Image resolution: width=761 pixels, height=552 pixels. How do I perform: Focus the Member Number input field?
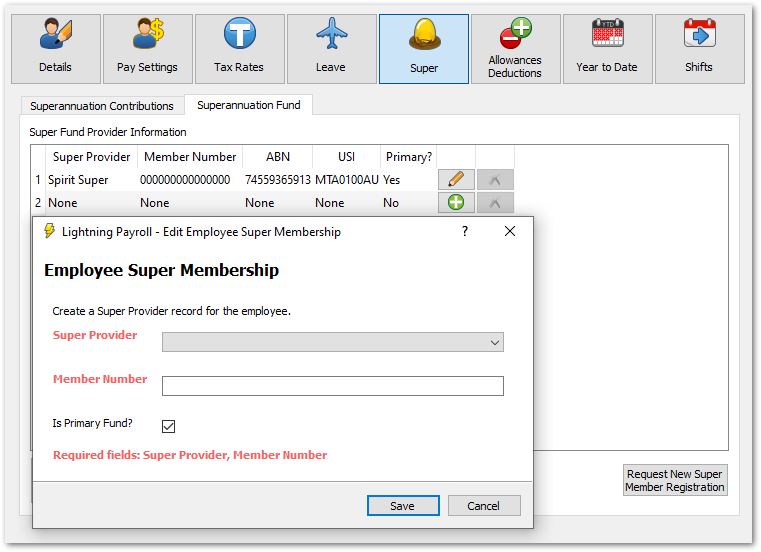click(332, 386)
